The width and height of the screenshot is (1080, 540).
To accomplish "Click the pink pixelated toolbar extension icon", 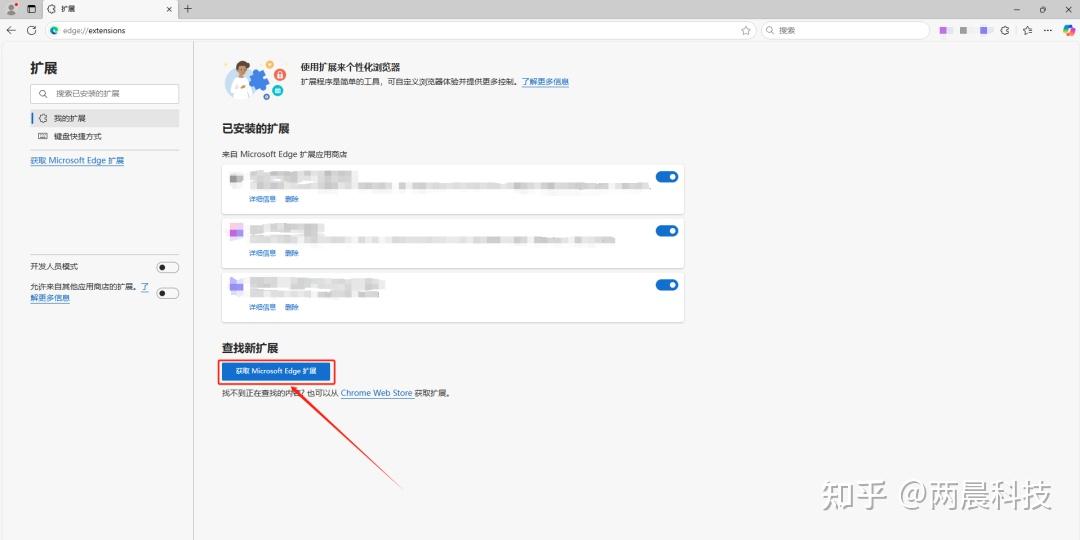I will point(944,30).
